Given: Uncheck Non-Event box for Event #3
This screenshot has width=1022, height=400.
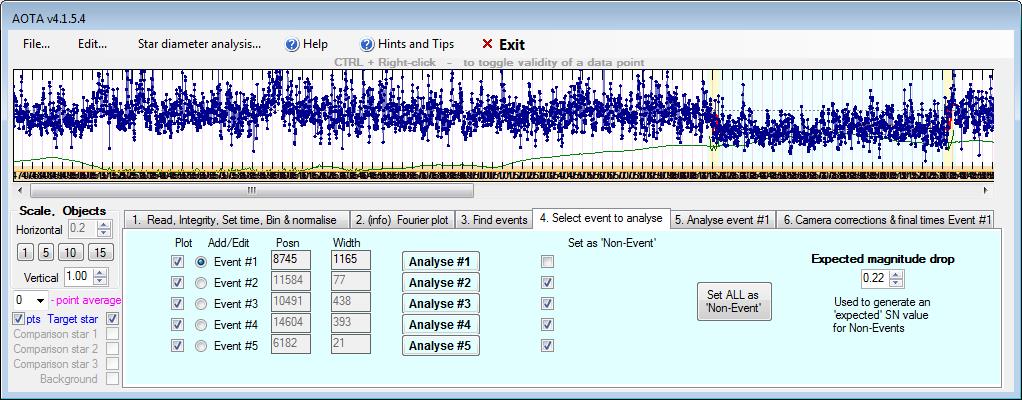Looking at the screenshot, I should [548, 304].
